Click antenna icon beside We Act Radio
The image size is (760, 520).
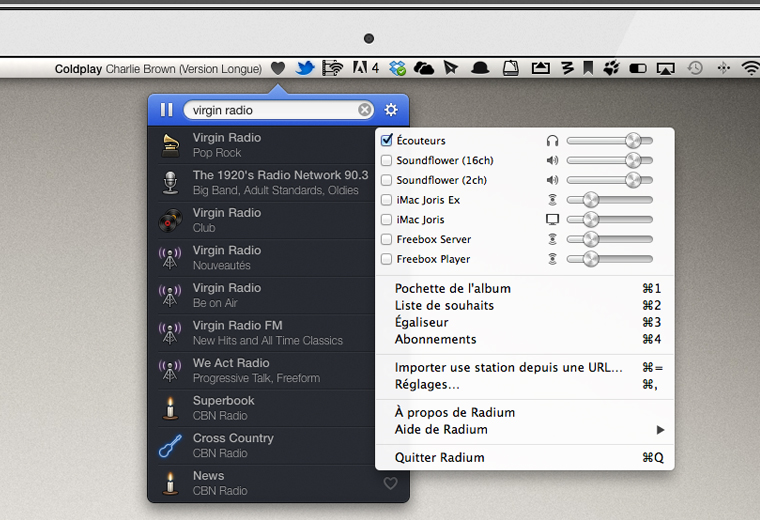click(x=170, y=371)
